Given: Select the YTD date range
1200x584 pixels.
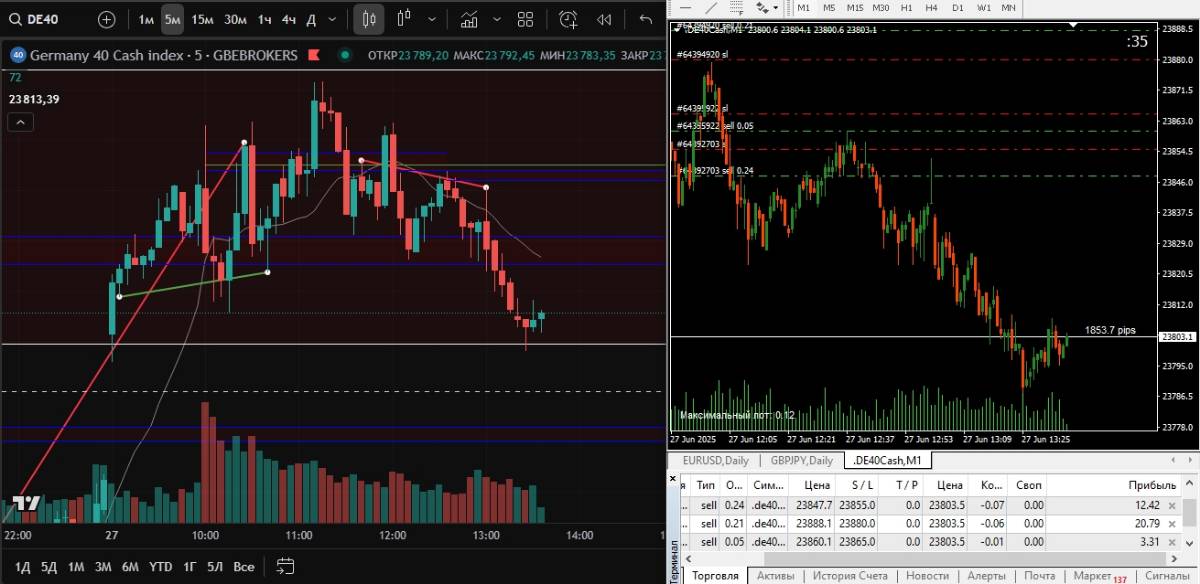Looking at the screenshot, I should pos(160,567).
